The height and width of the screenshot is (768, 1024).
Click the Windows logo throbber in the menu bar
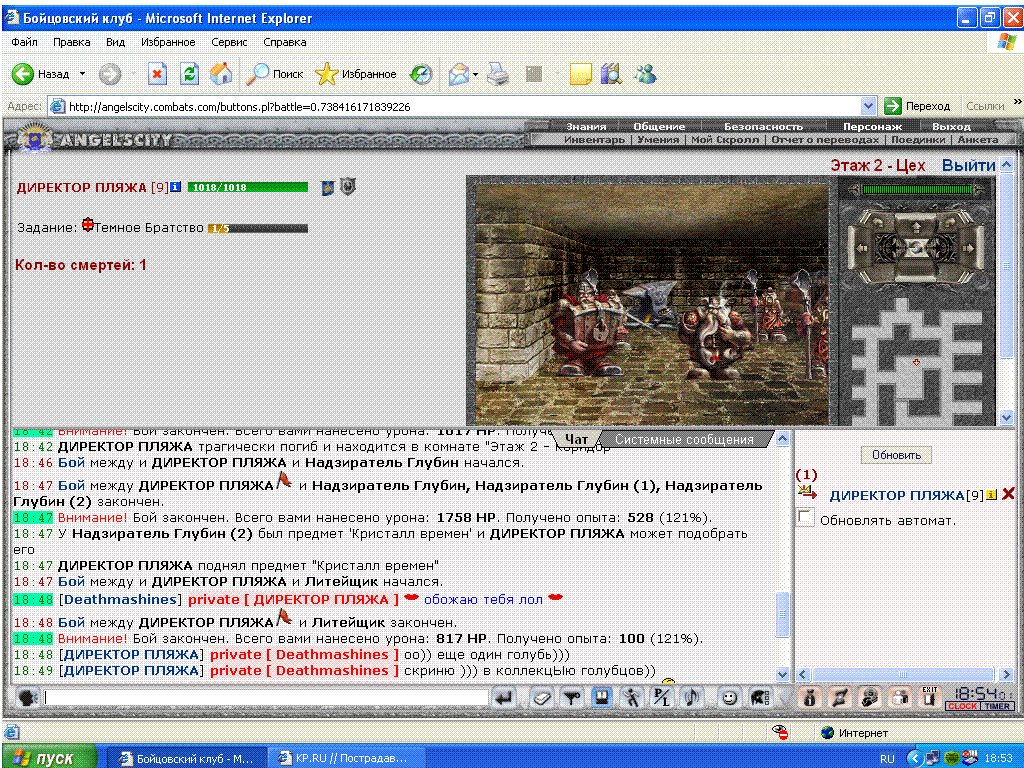(x=1006, y=42)
